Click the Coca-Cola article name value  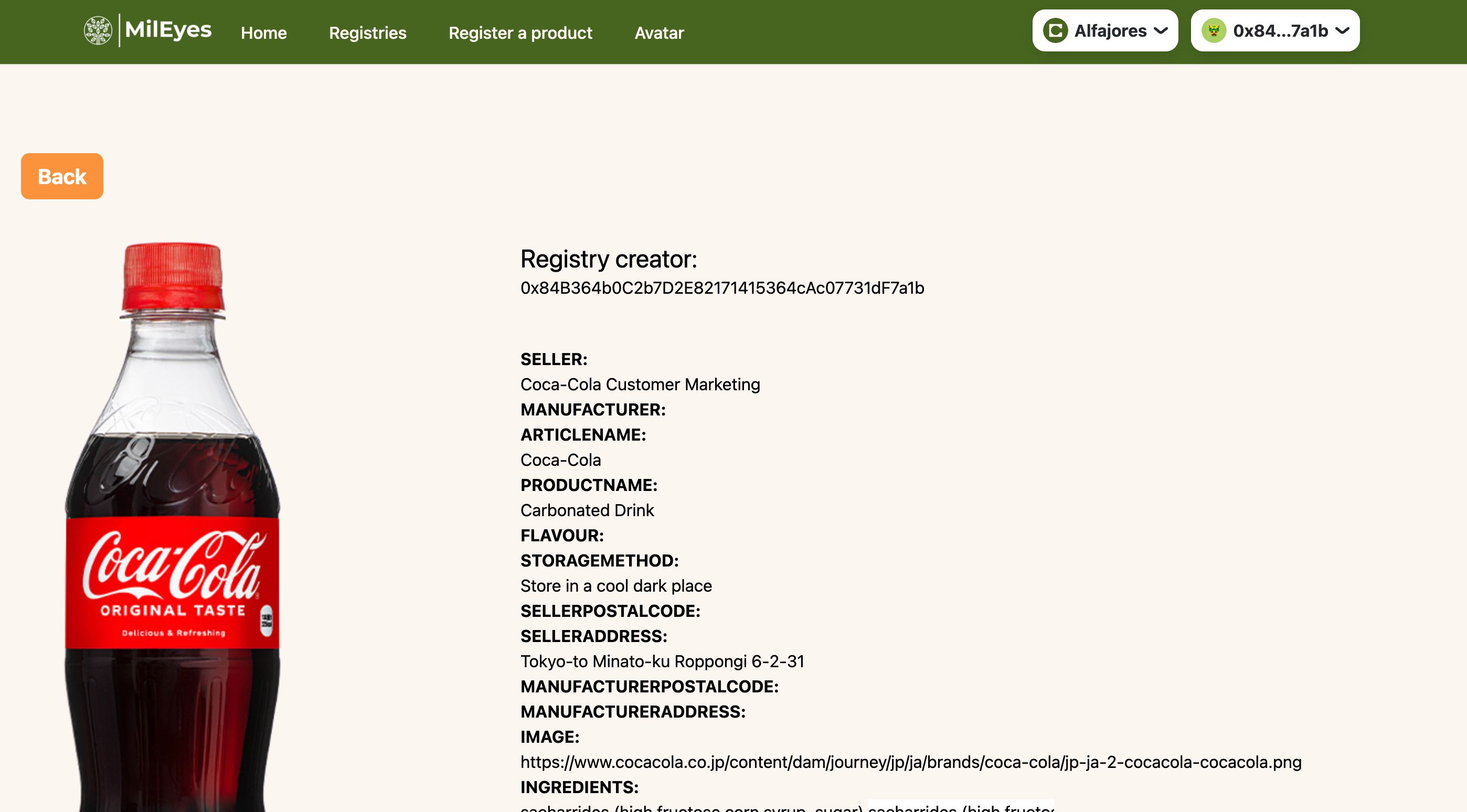[x=560, y=460]
